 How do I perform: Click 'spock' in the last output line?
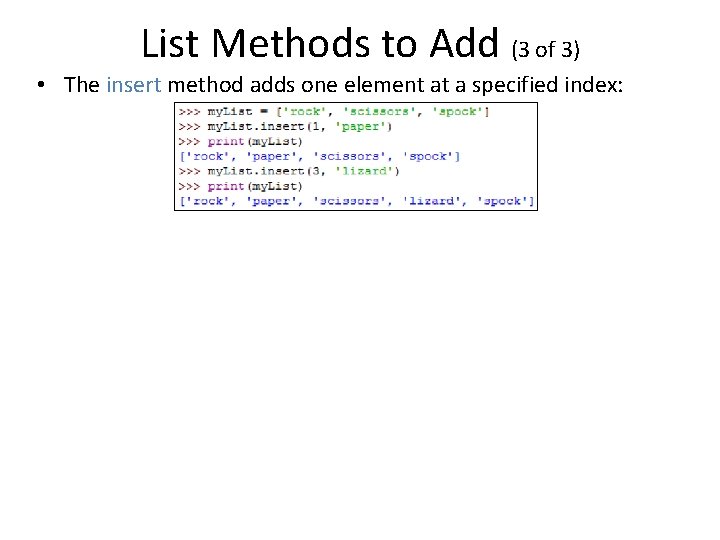[x=502, y=202]
